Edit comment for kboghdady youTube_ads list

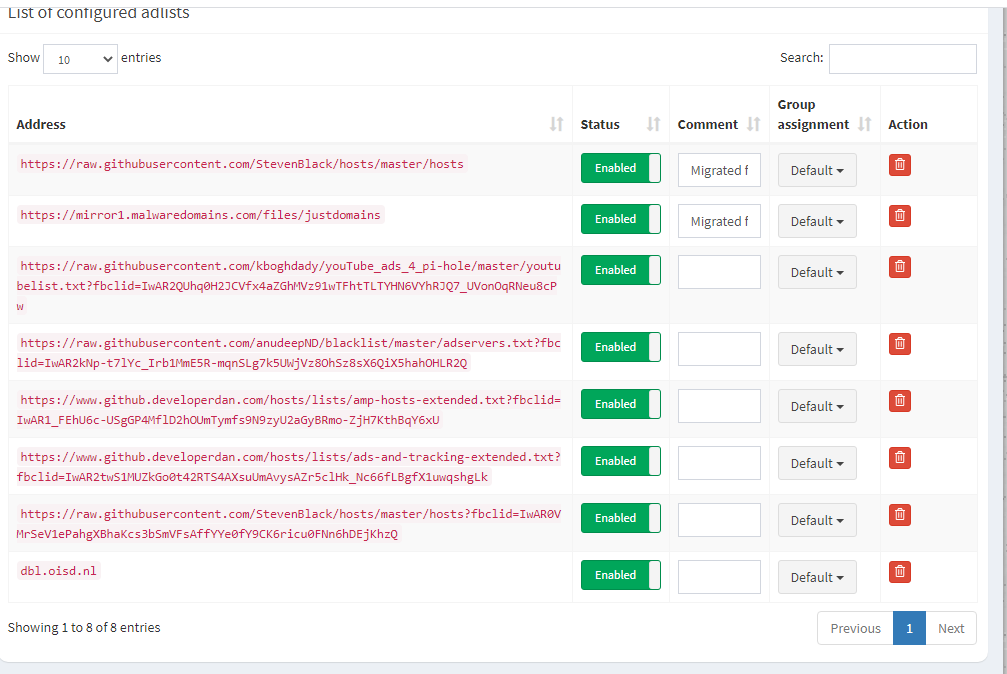[x=719, y=272]
